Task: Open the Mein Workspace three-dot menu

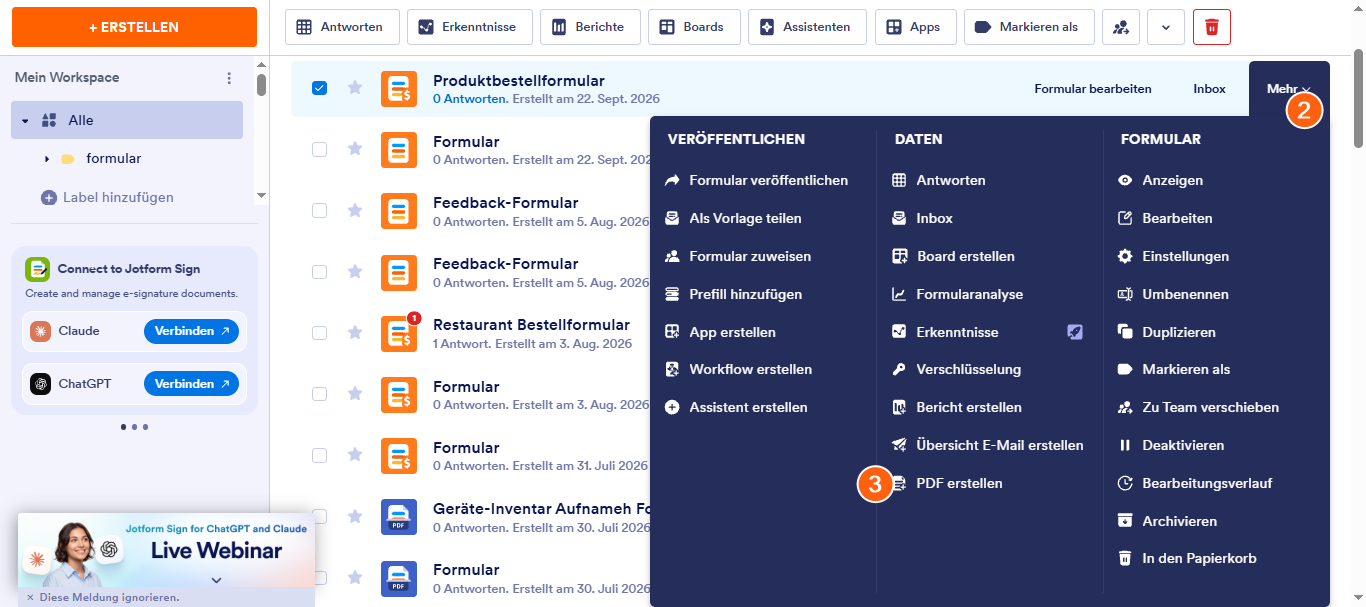Action: [x=229, y=78]
